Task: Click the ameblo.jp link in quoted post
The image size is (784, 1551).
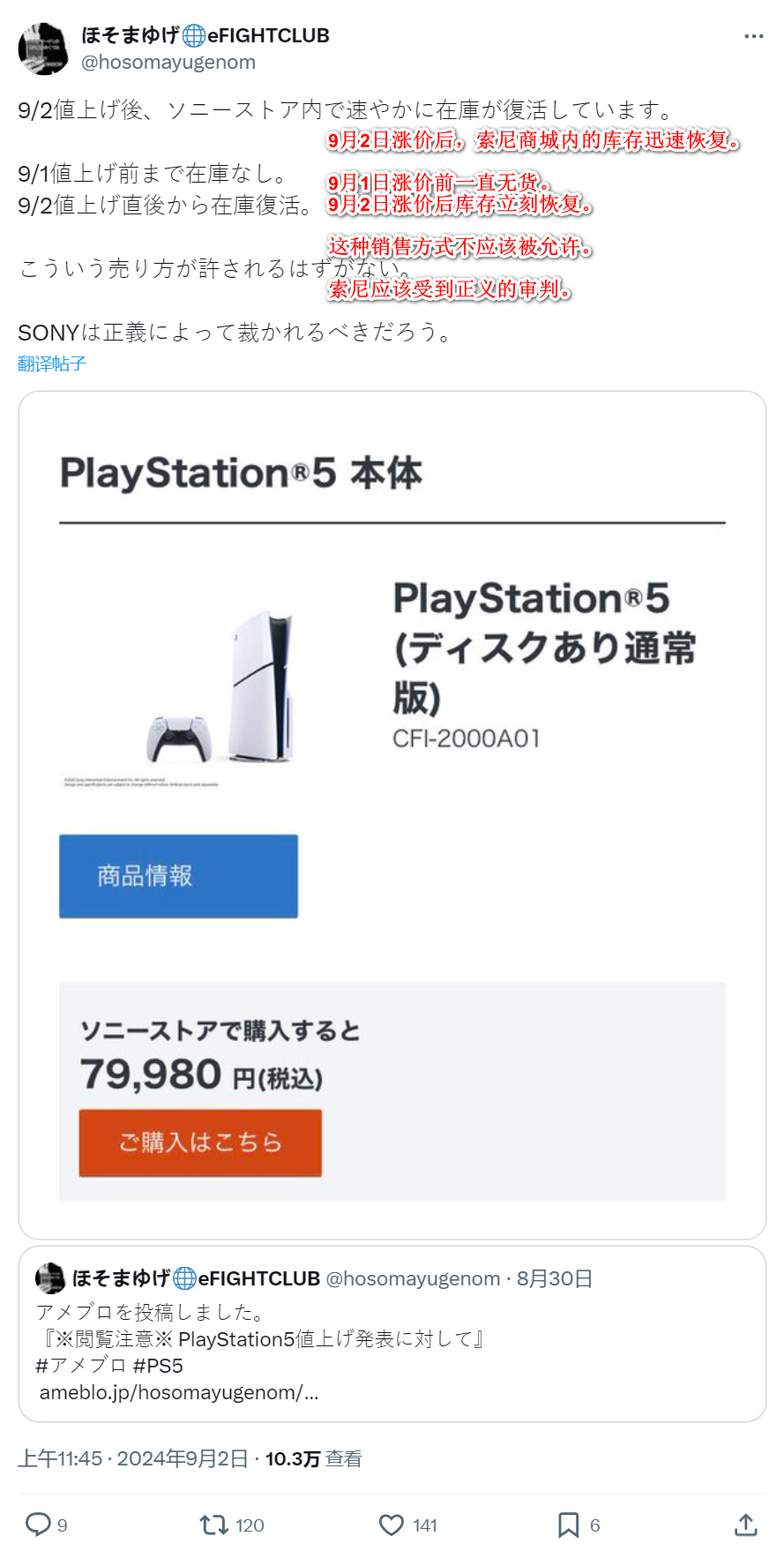Action: point(179,1392)
